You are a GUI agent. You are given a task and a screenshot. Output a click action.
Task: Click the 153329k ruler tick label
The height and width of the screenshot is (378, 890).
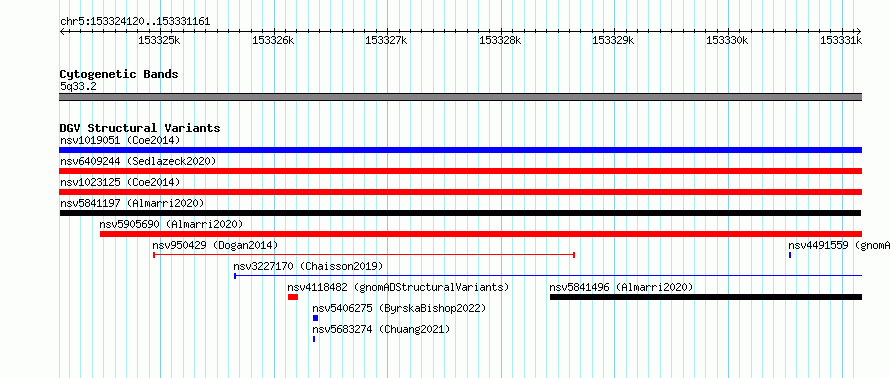point(614,40)
